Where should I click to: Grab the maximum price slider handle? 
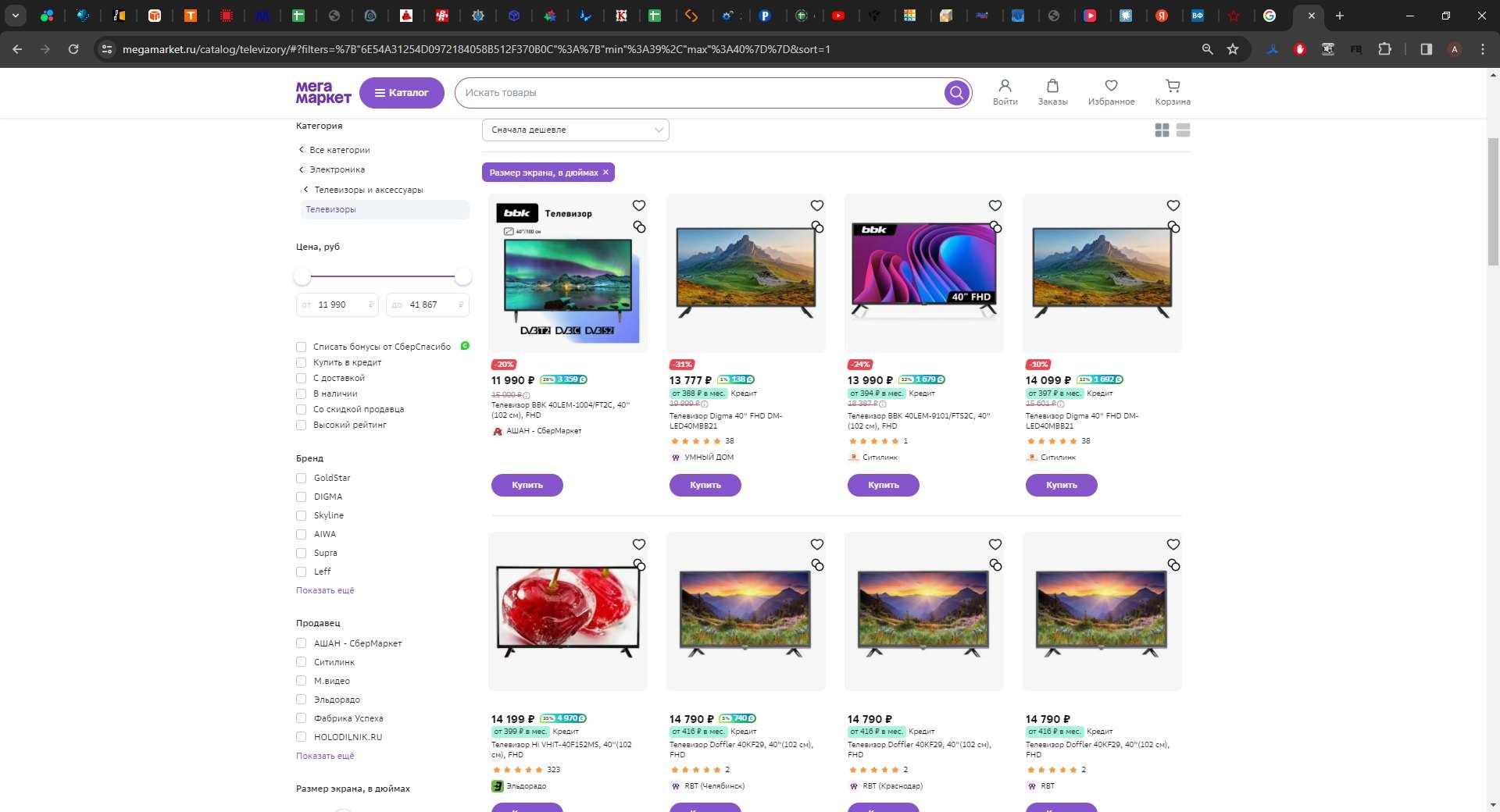463,276
